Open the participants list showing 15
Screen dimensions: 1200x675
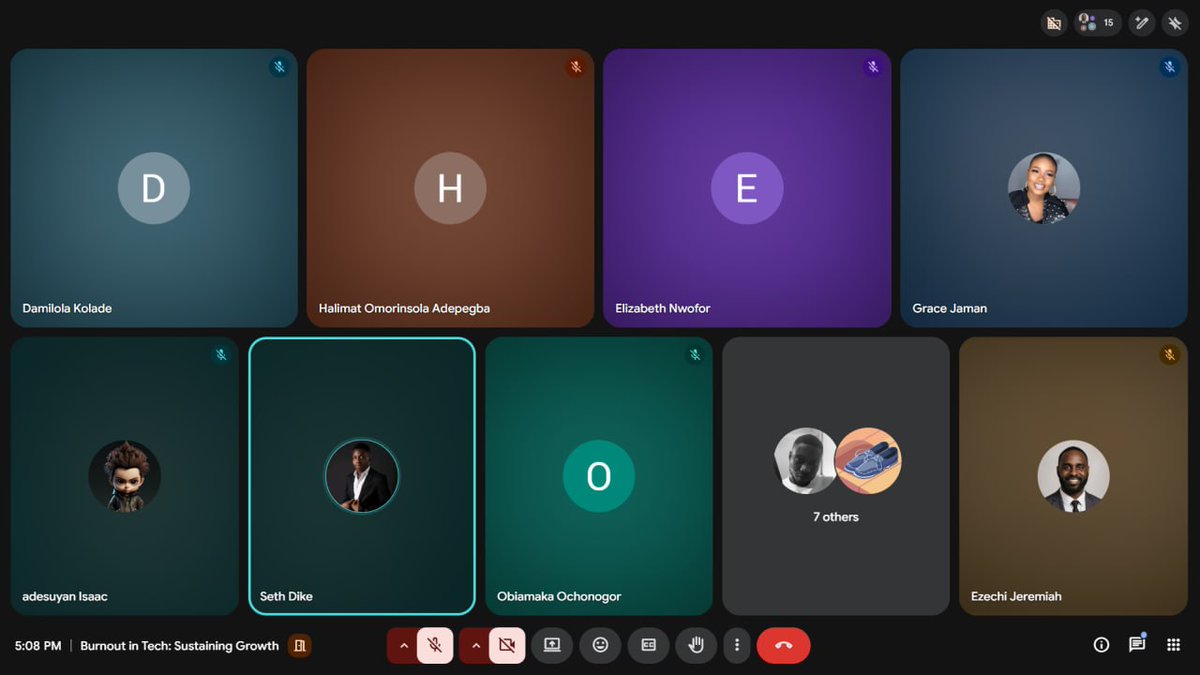click(1098, 22)
